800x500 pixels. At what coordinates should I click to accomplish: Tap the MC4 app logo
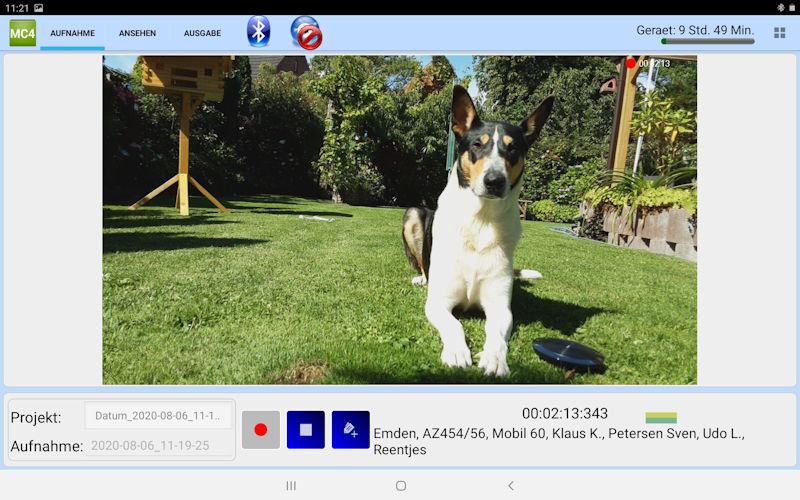(x=22, y=32)
